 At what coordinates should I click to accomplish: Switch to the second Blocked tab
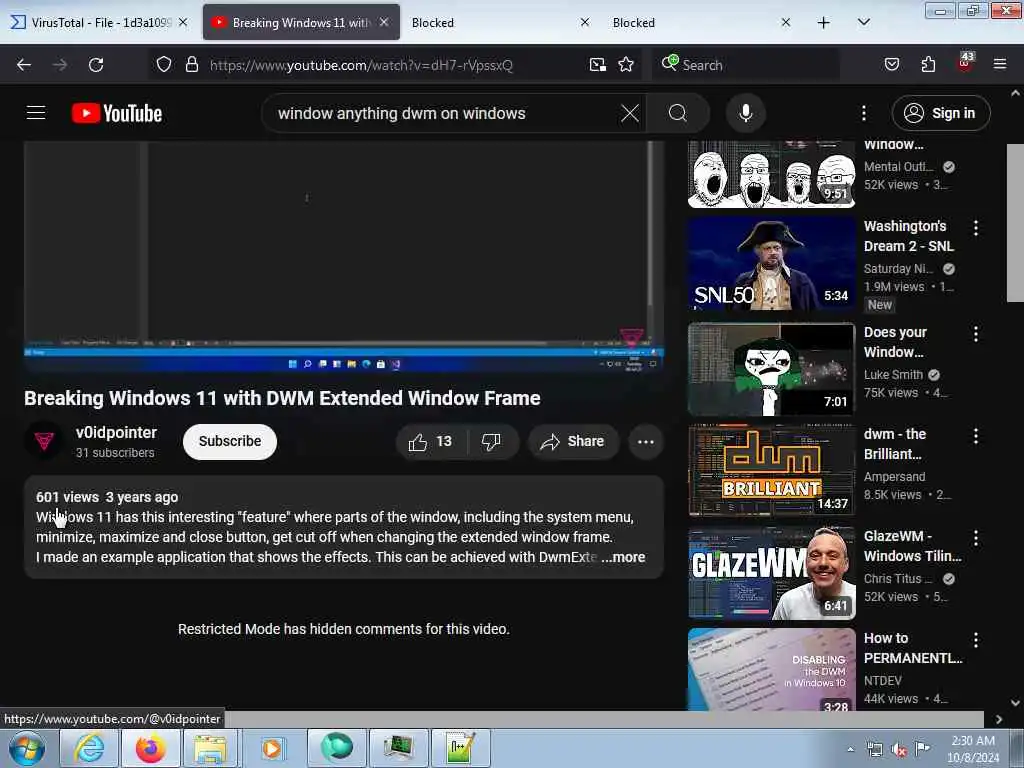point(700,22)
